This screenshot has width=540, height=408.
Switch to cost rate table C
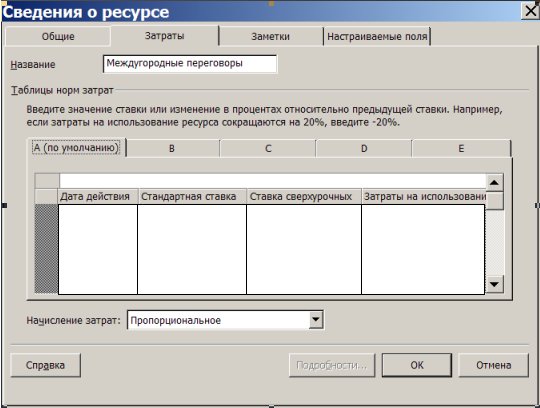click(x=268, y=149)
